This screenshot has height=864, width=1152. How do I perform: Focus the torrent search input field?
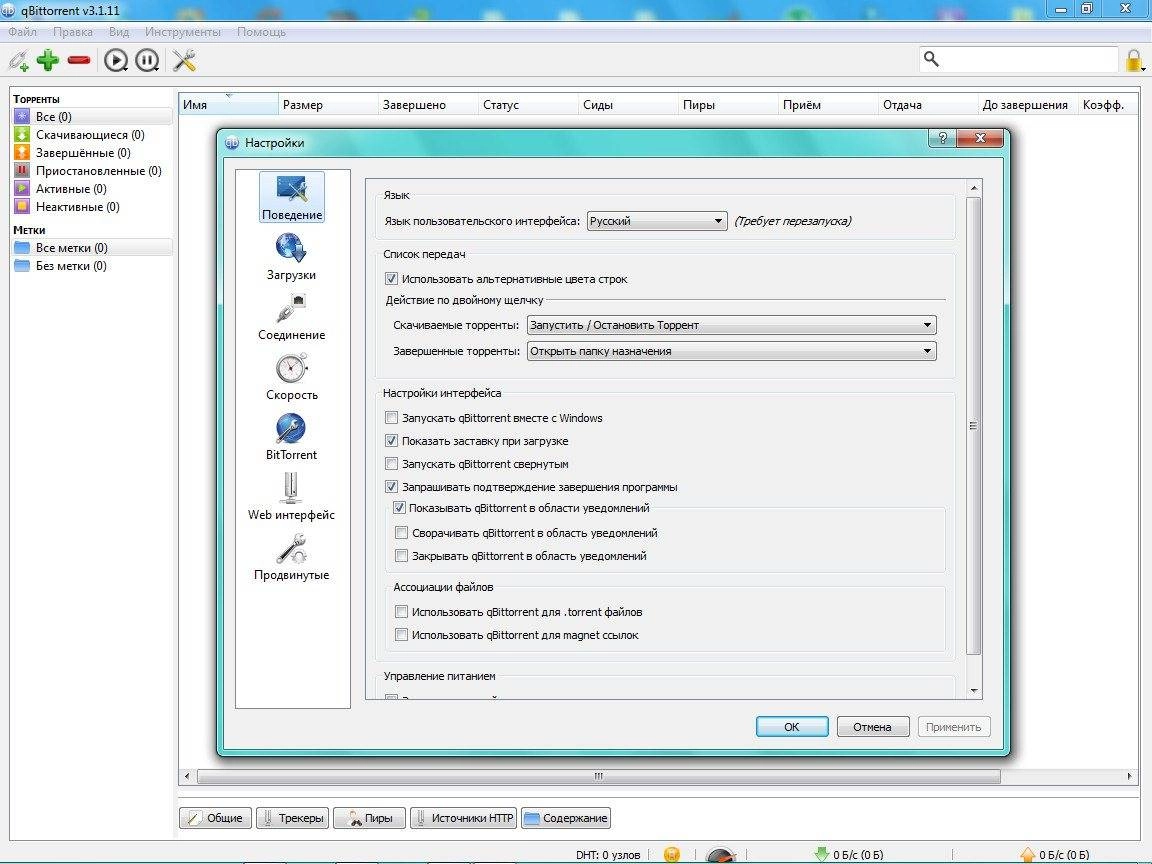[x=1029, y=59]
